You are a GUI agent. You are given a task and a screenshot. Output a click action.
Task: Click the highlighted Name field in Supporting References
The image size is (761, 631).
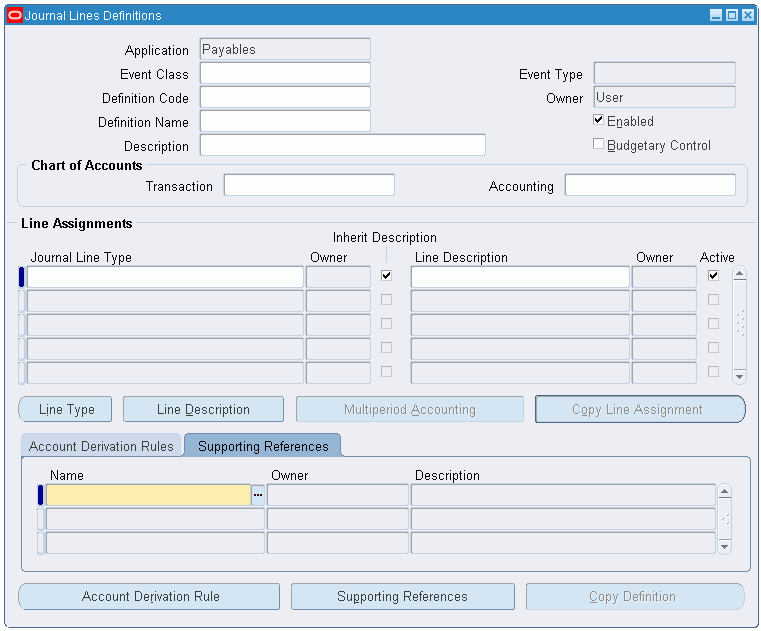(x=149, y=495)
